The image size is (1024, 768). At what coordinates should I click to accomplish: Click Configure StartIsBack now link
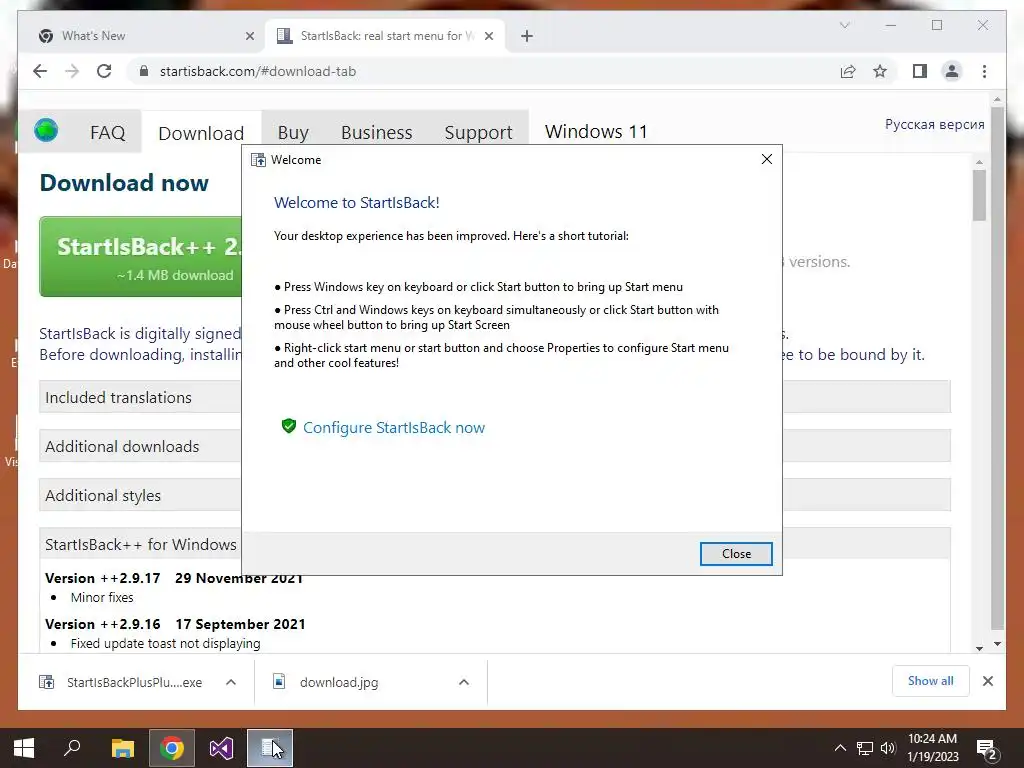pyautogui.click(x=394, y=428)
